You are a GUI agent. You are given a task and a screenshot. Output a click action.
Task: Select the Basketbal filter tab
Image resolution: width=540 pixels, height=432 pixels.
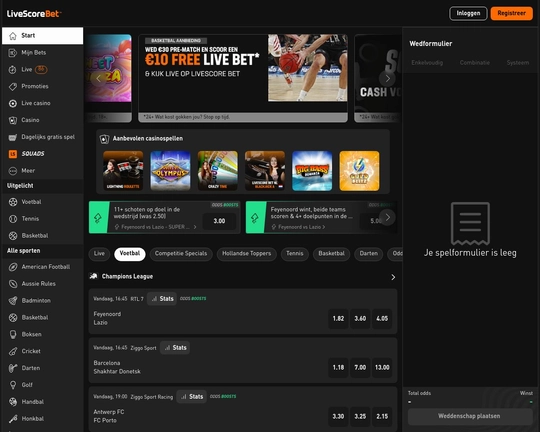(x=331, y=254)
